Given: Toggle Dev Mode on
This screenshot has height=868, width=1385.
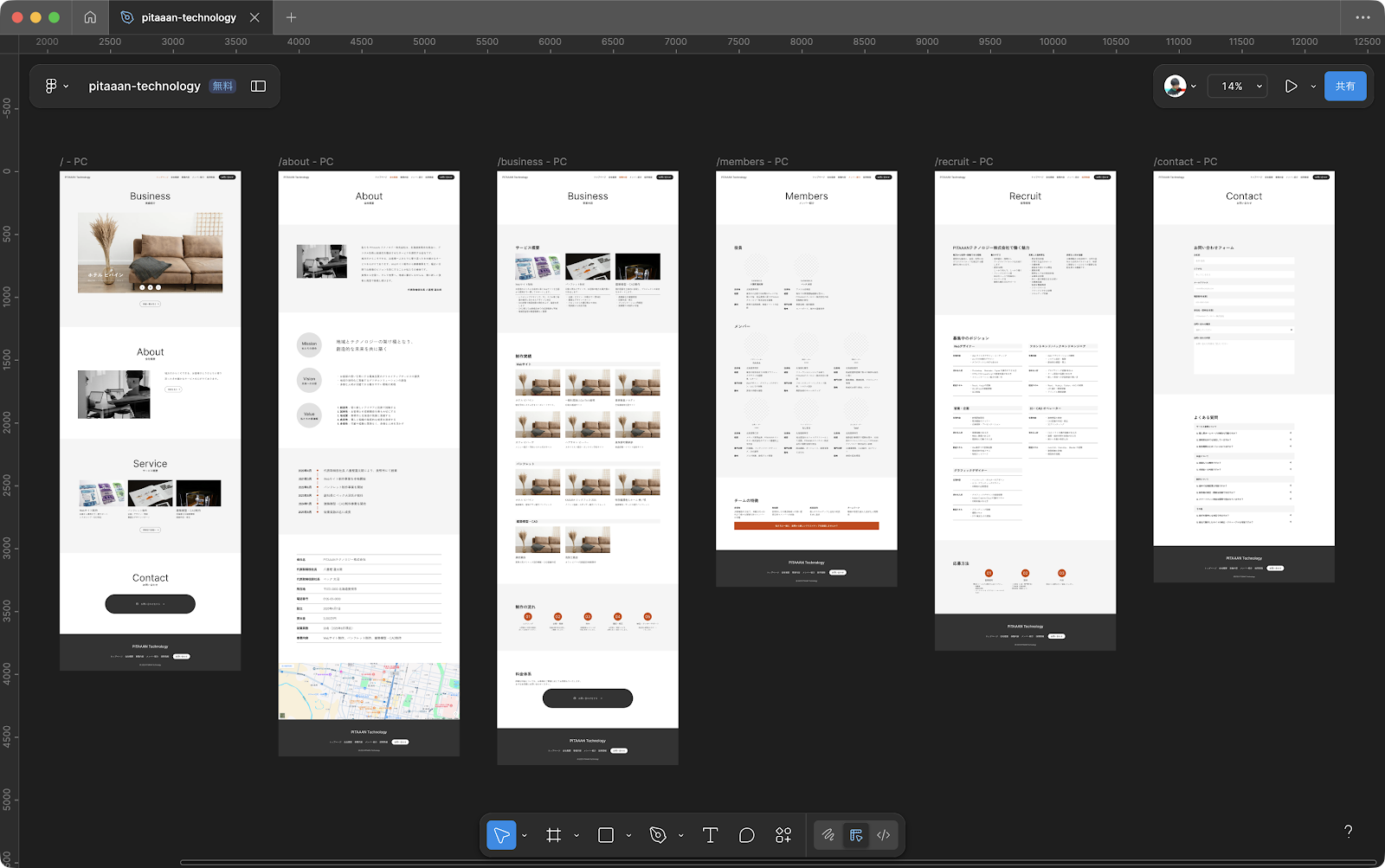Looking at the screenshot, I should click(884, 835).
